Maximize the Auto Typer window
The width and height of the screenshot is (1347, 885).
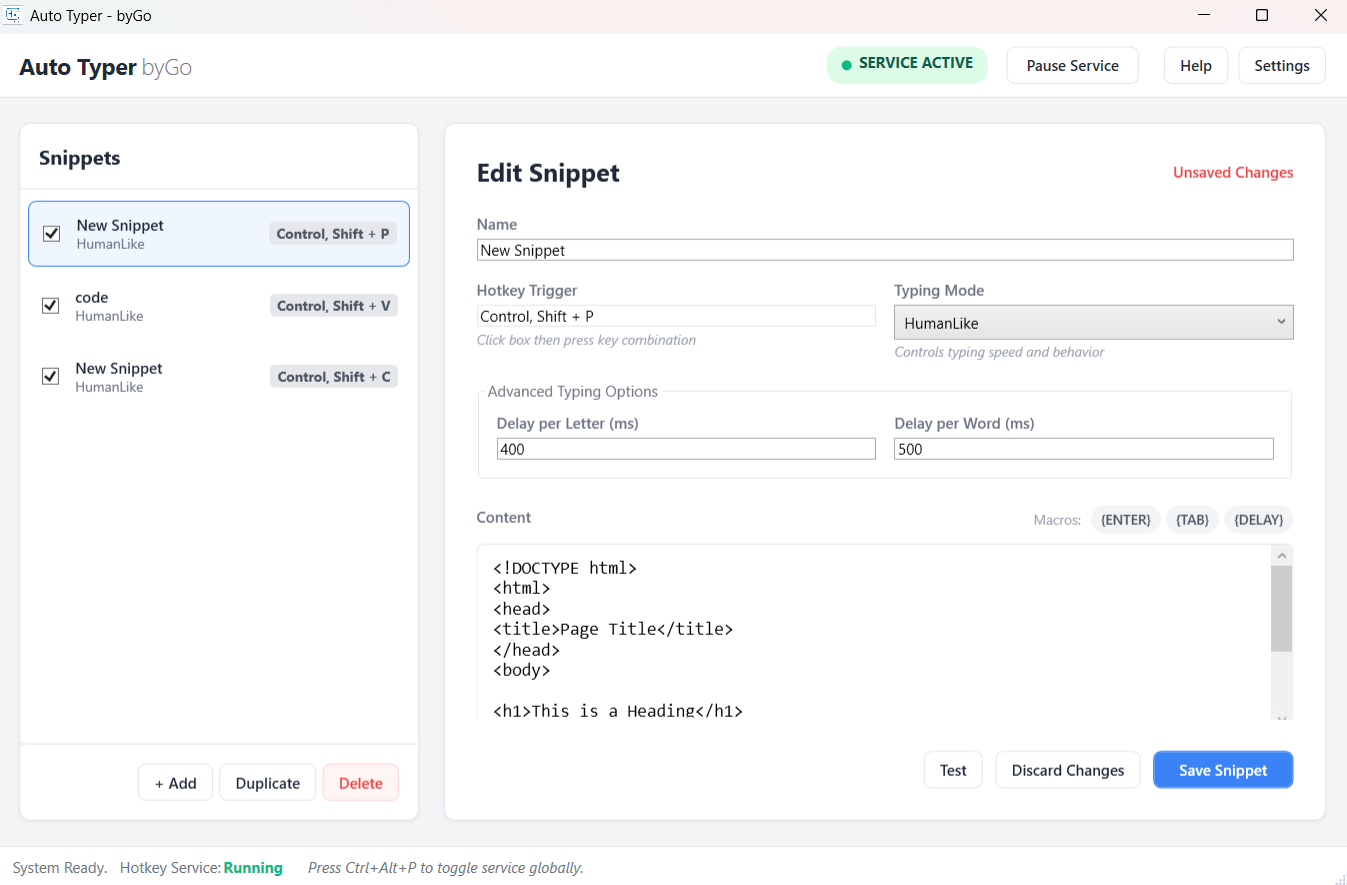tap(1262, 15)
